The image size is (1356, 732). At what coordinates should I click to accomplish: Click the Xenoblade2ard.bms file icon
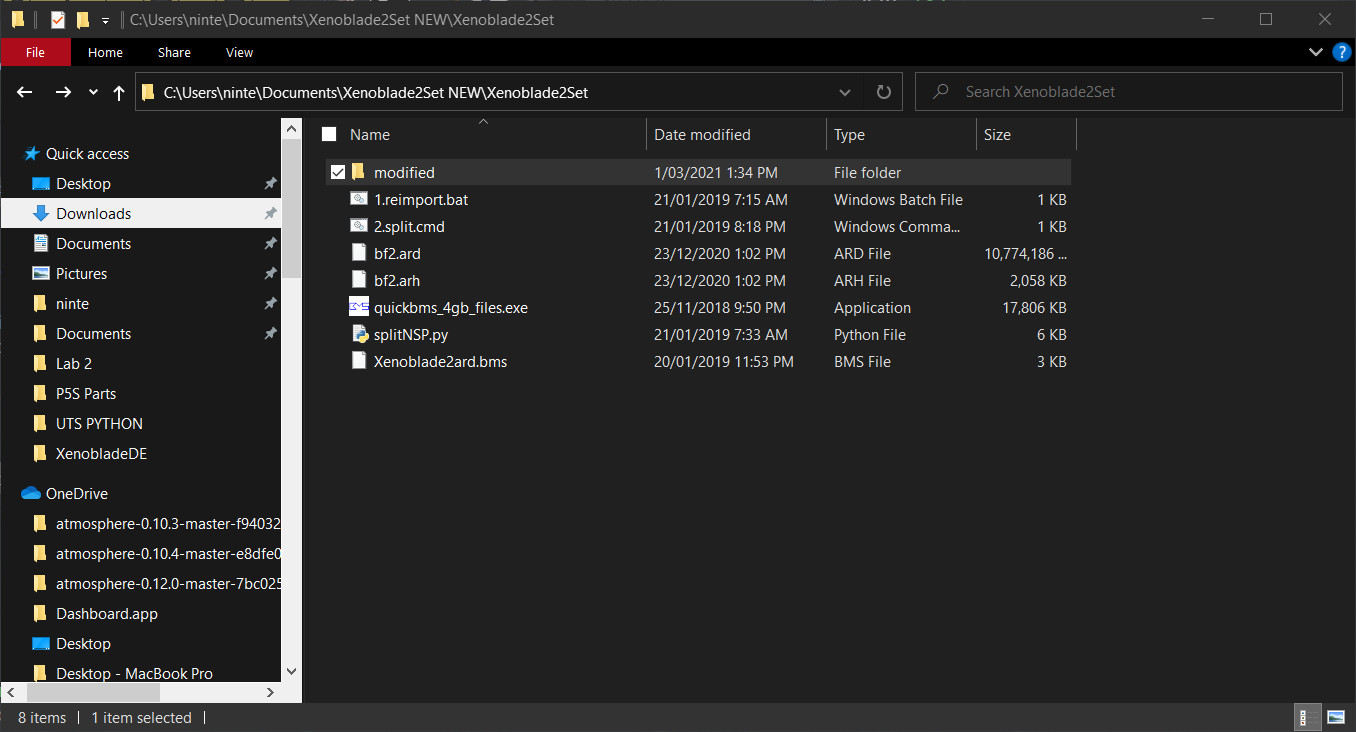[x=359, y=361]
